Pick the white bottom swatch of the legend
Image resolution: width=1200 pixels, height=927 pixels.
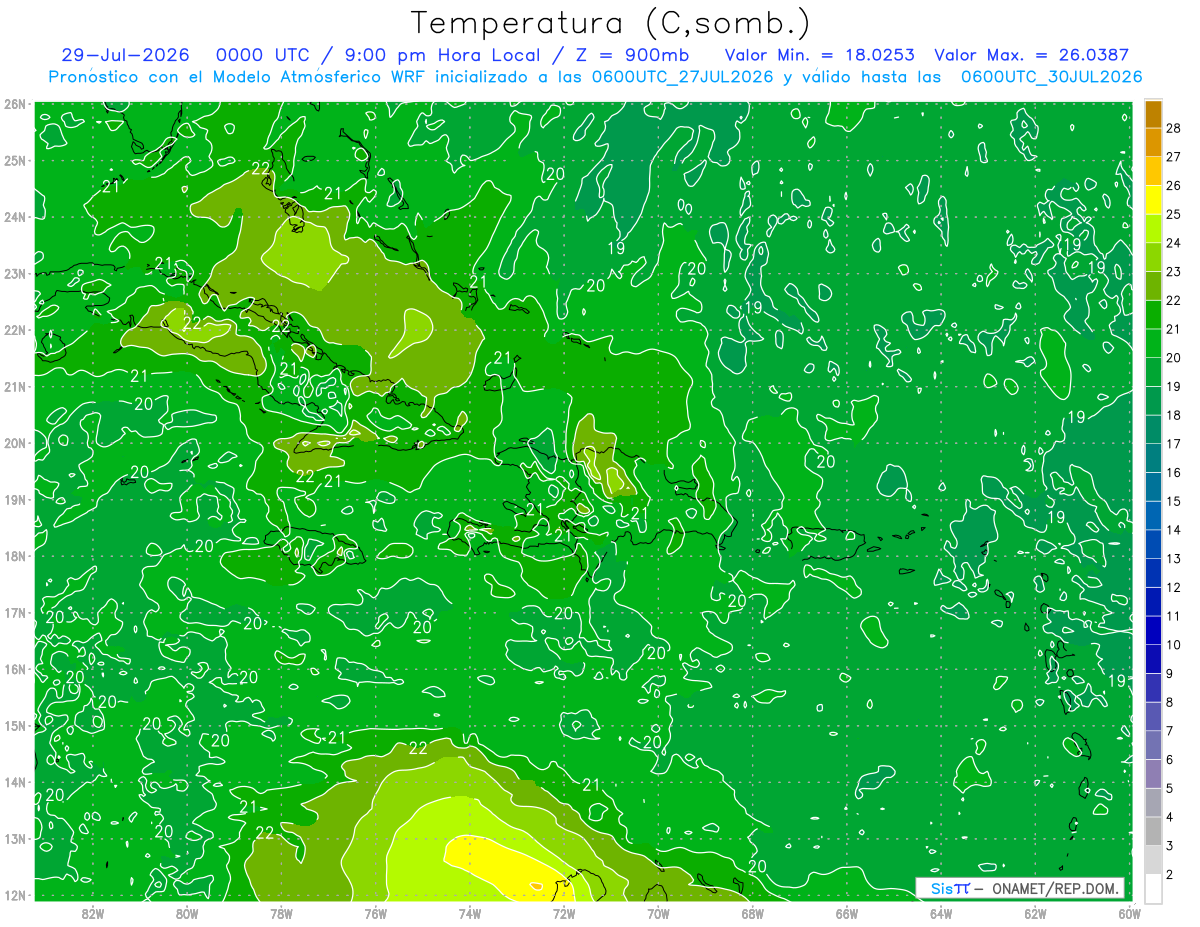click(x=1153, y=888)
